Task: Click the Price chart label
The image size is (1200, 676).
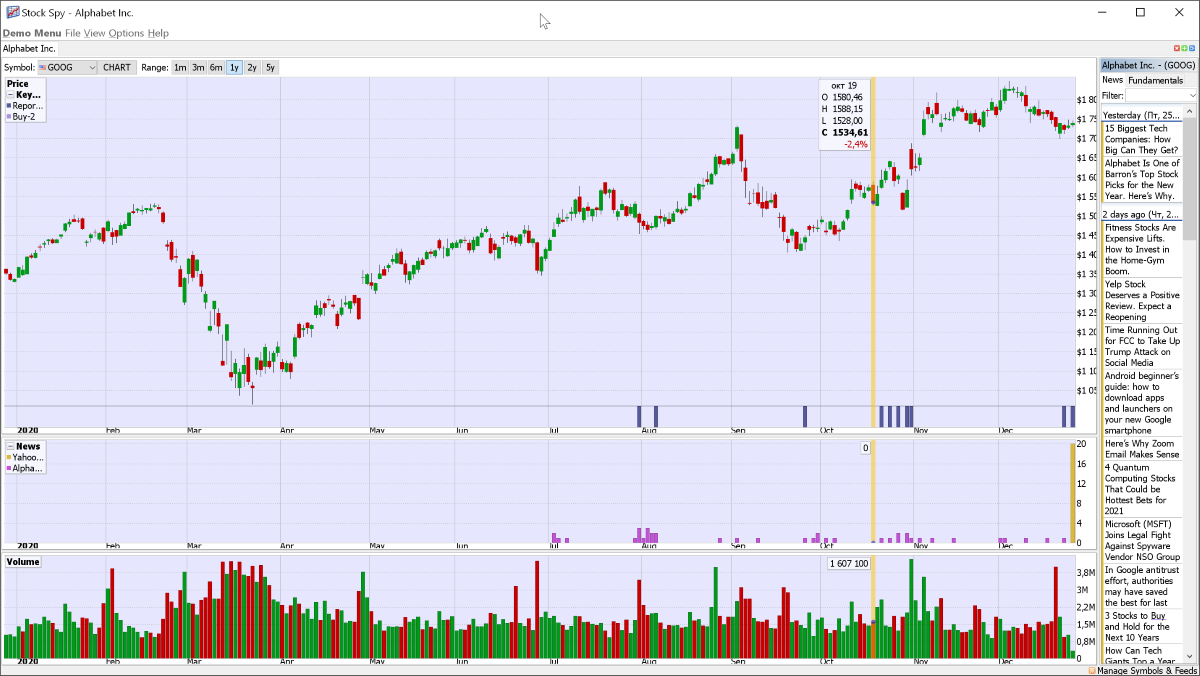Action: click(18, 84)
